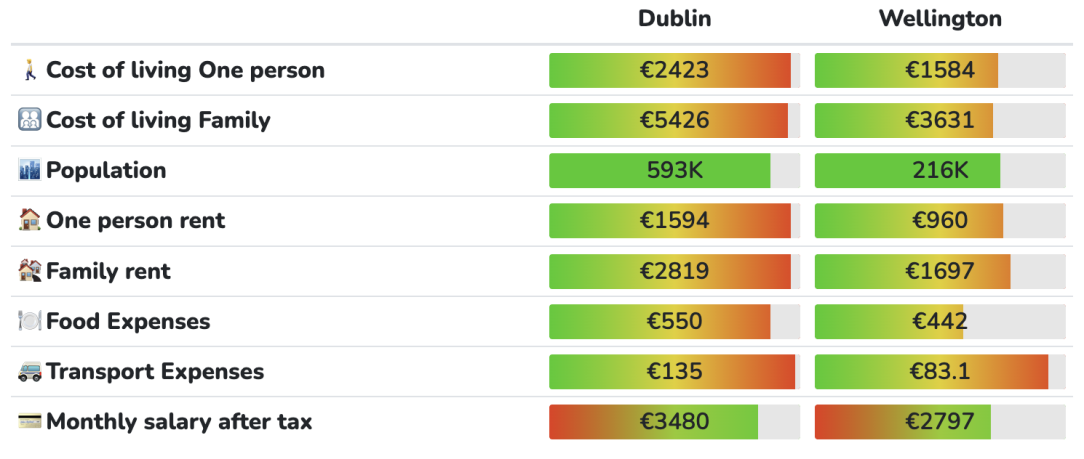The width and height of the screenshot is (1084, 459).
Task: Click the plate icon for Food Expenses
Action: point(29,322)
